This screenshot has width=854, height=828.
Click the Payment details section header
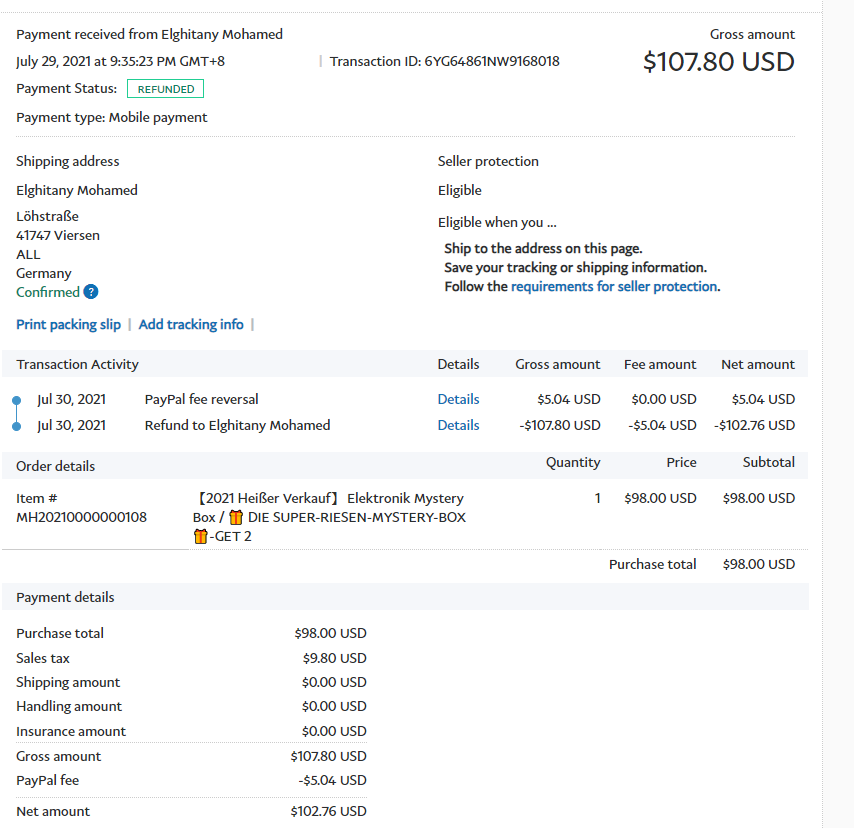tap(65, 597)
